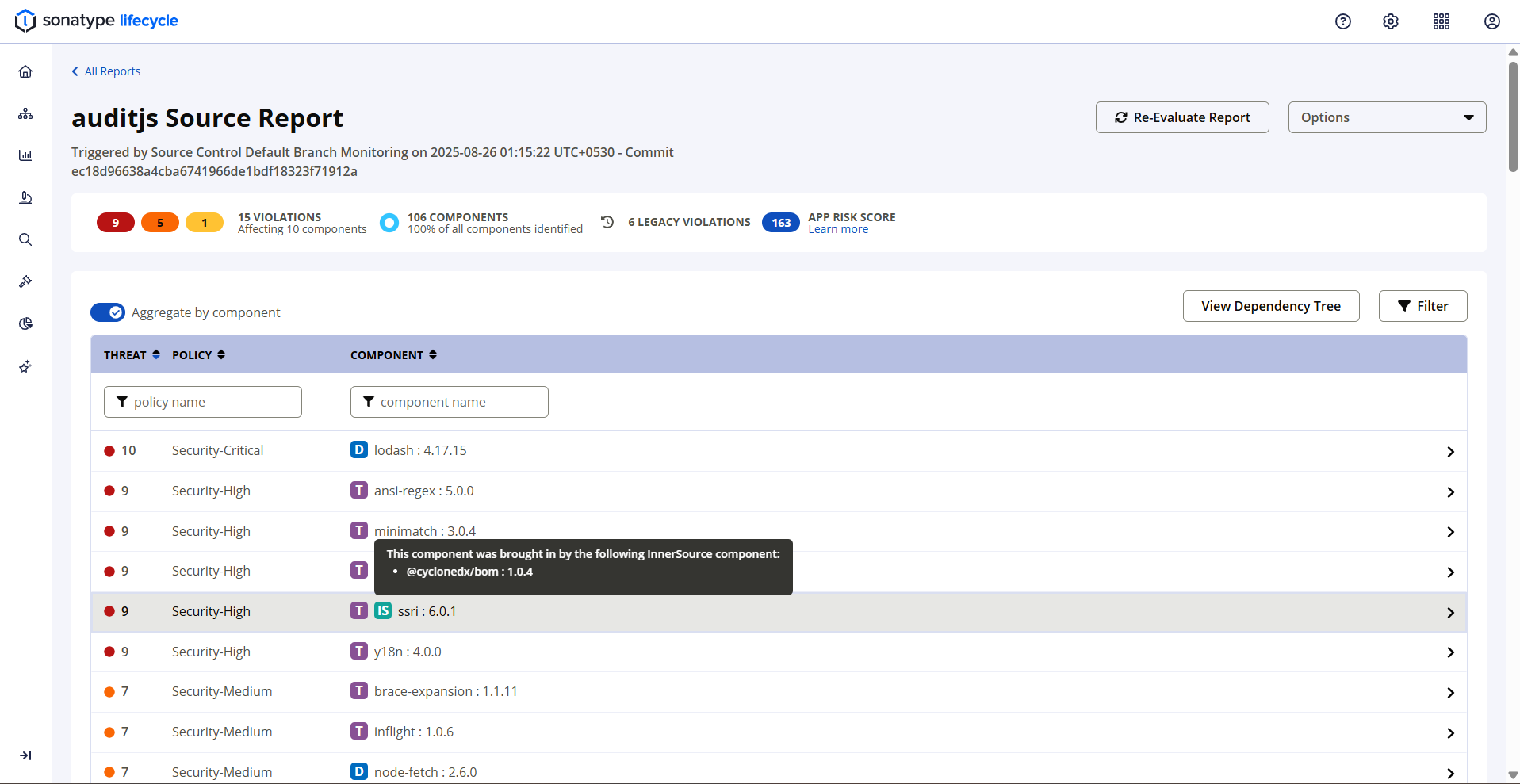Screen dimensions: 1520x784
Task: Click the T badge beside y18n
Action: tap(359, 651)
